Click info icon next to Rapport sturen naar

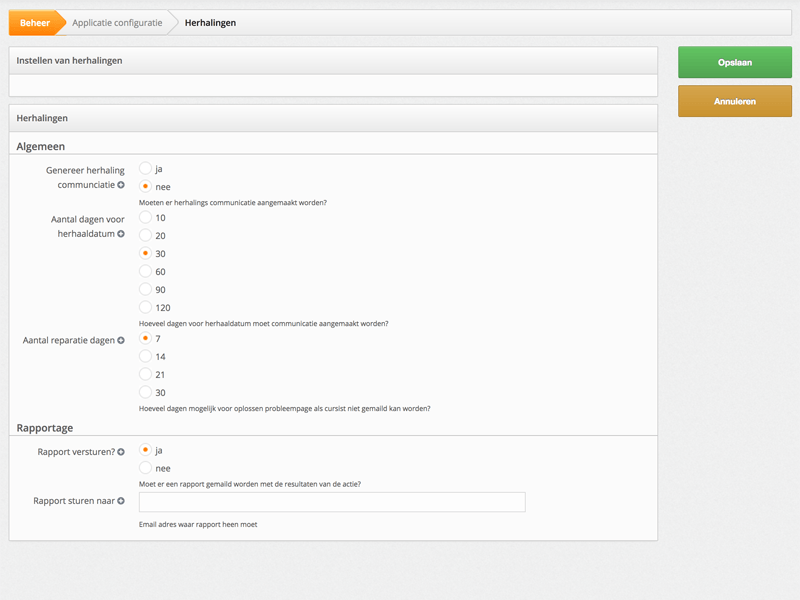point(121,501)
